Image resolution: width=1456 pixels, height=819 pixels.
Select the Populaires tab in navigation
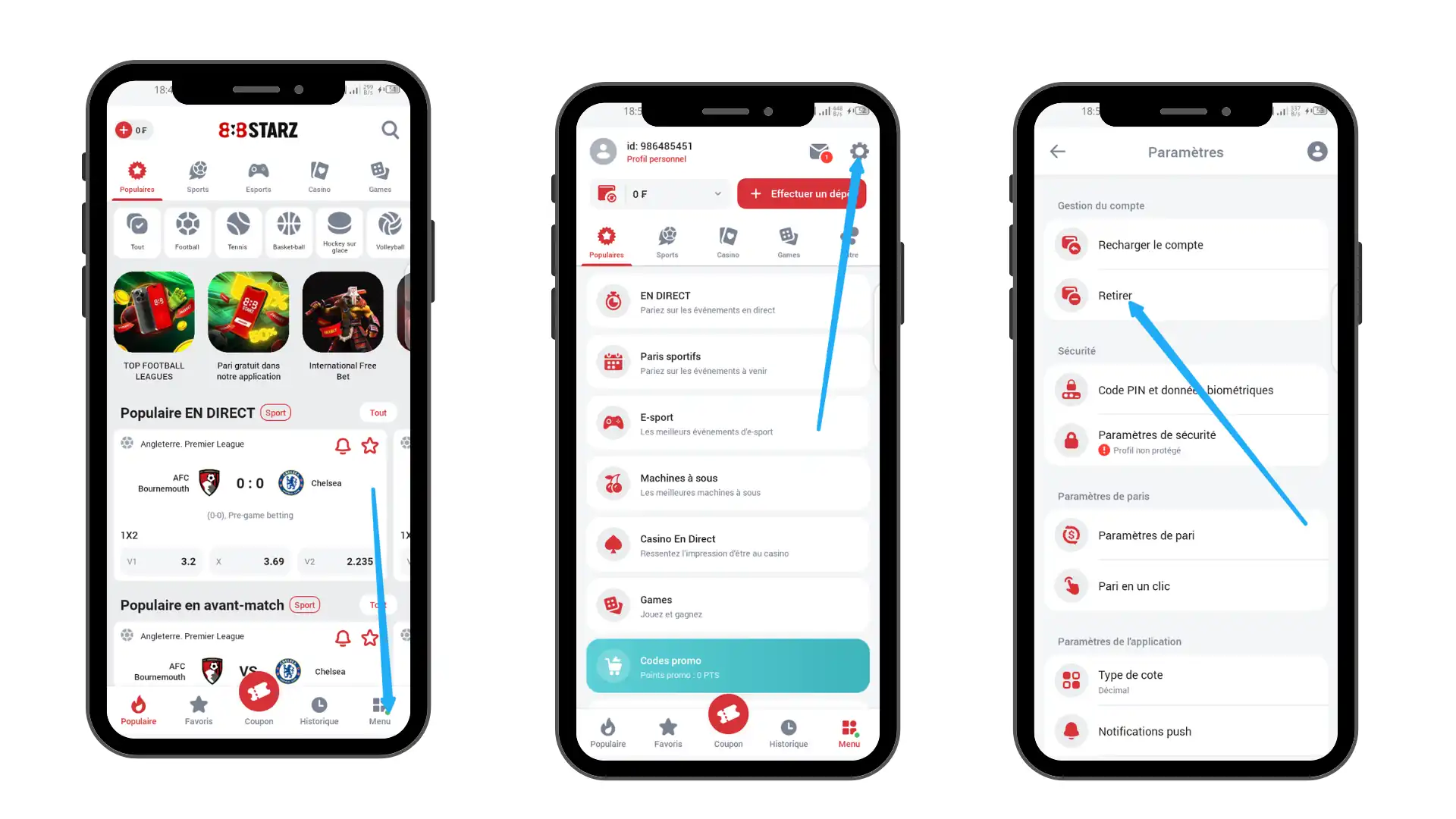pos(137,177)
